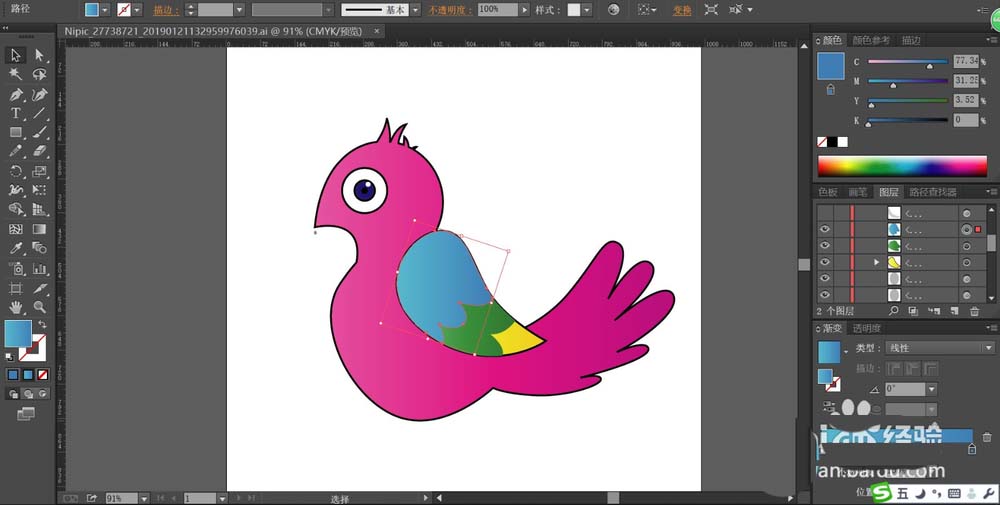Click the C cyan slider in Color panel

pyautogui.click(x=908, y=62)
